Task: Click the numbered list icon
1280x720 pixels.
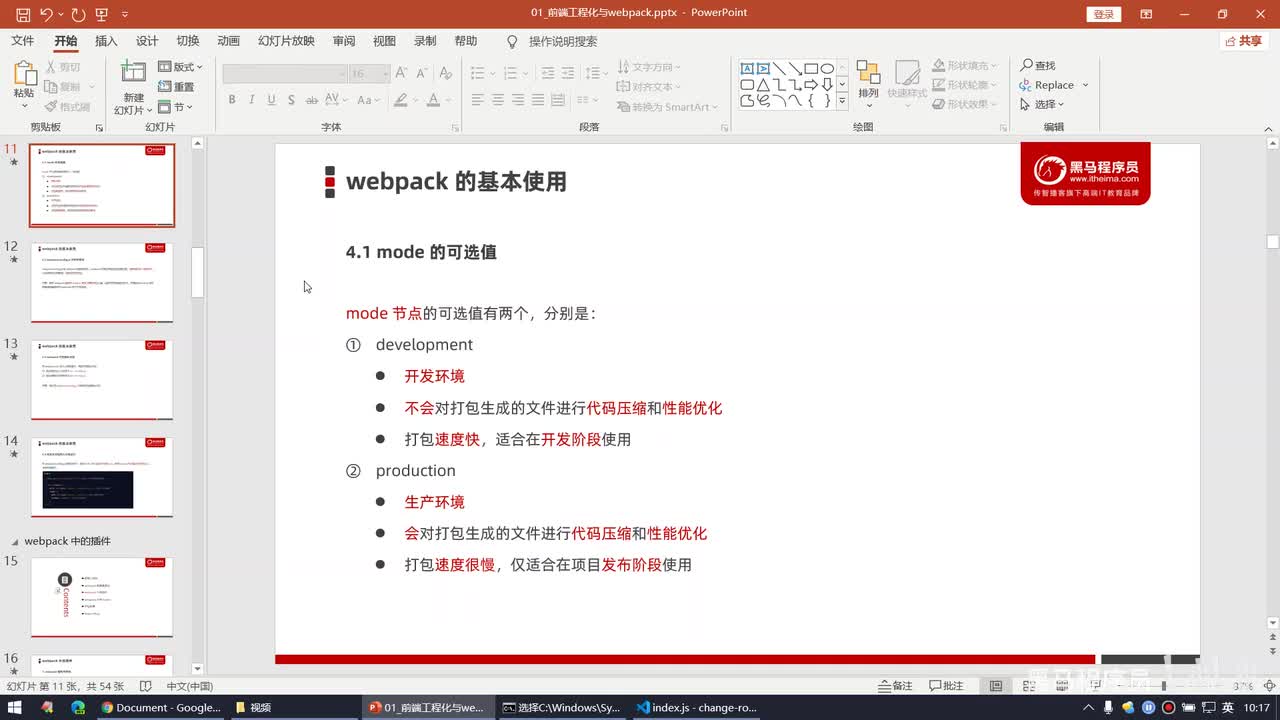Action: click(511, 74)
